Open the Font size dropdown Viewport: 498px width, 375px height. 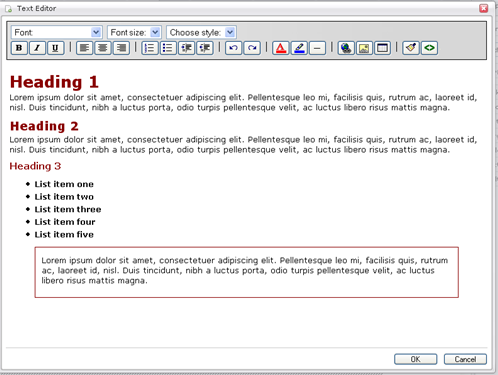(134, 32)
